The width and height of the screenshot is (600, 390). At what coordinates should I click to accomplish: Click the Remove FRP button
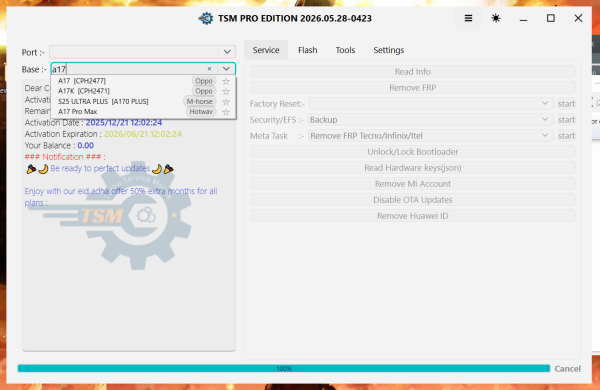pyautogui.click(x=412, y=88)
